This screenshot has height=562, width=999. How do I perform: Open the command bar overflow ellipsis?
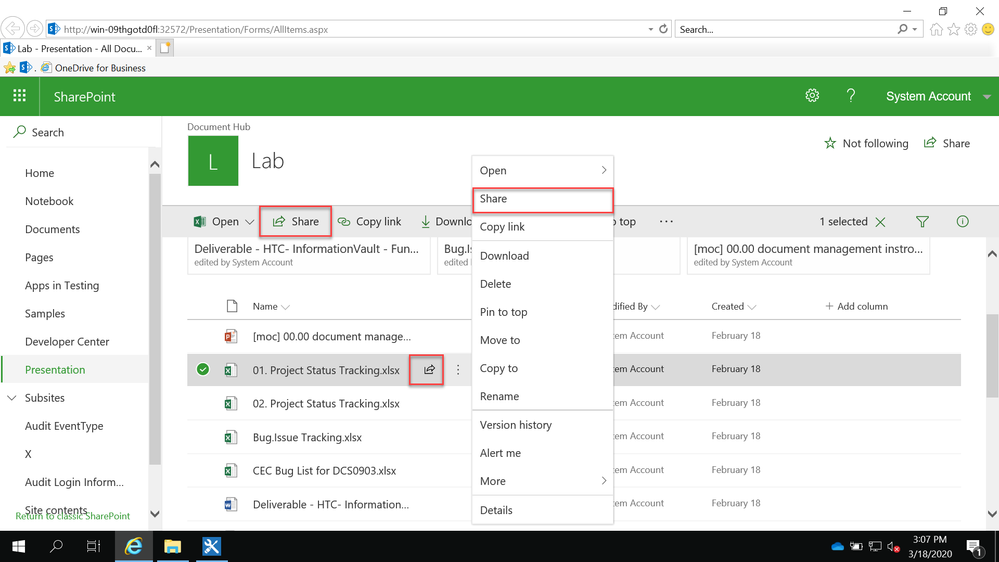666,221
